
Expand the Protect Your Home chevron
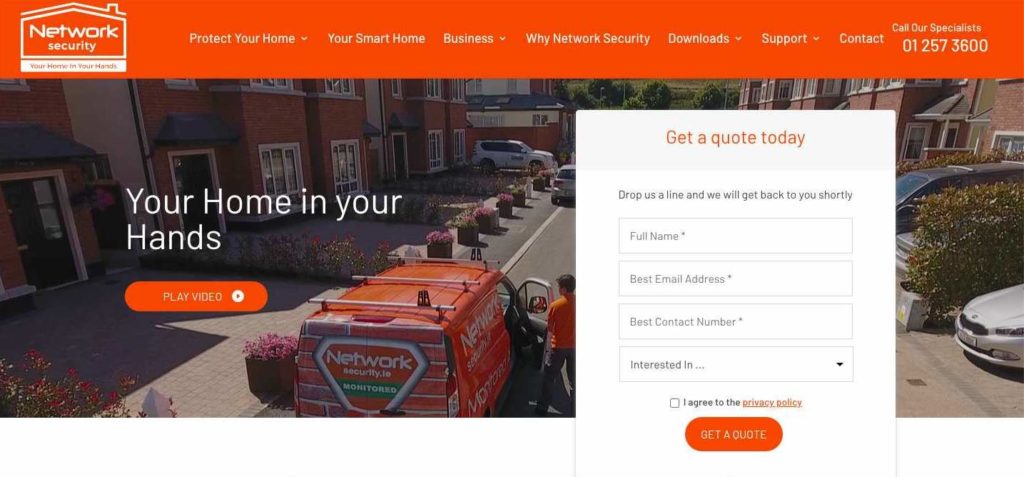coord(304,39)
